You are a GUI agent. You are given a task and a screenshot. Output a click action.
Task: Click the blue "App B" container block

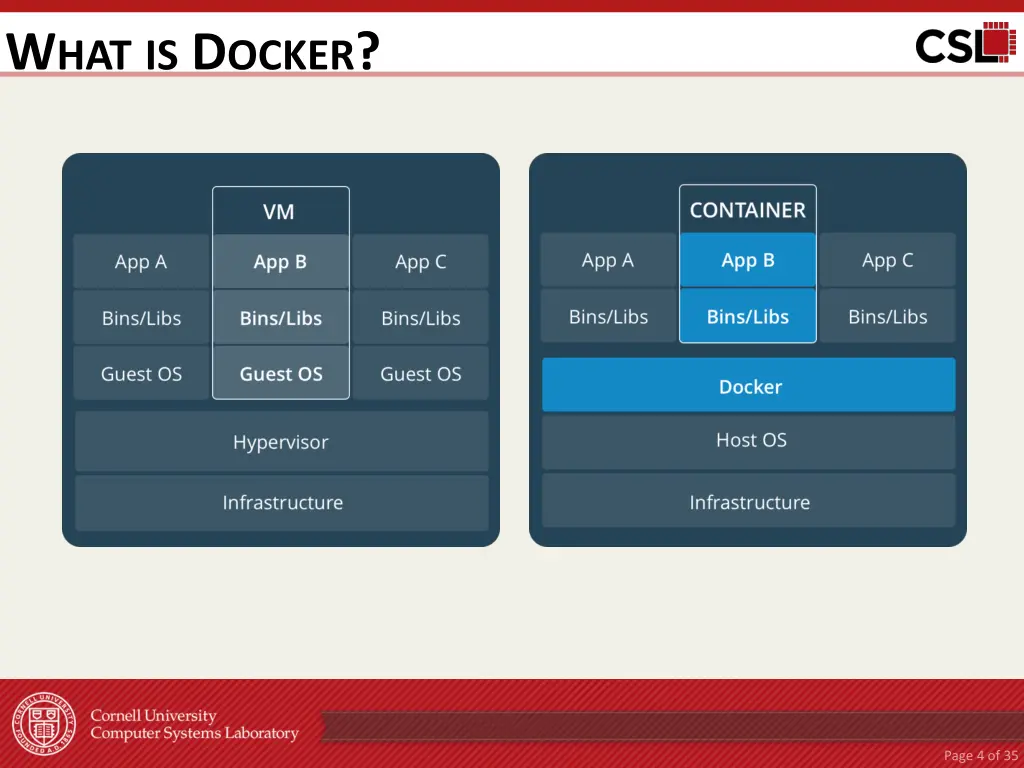[748, 260]
